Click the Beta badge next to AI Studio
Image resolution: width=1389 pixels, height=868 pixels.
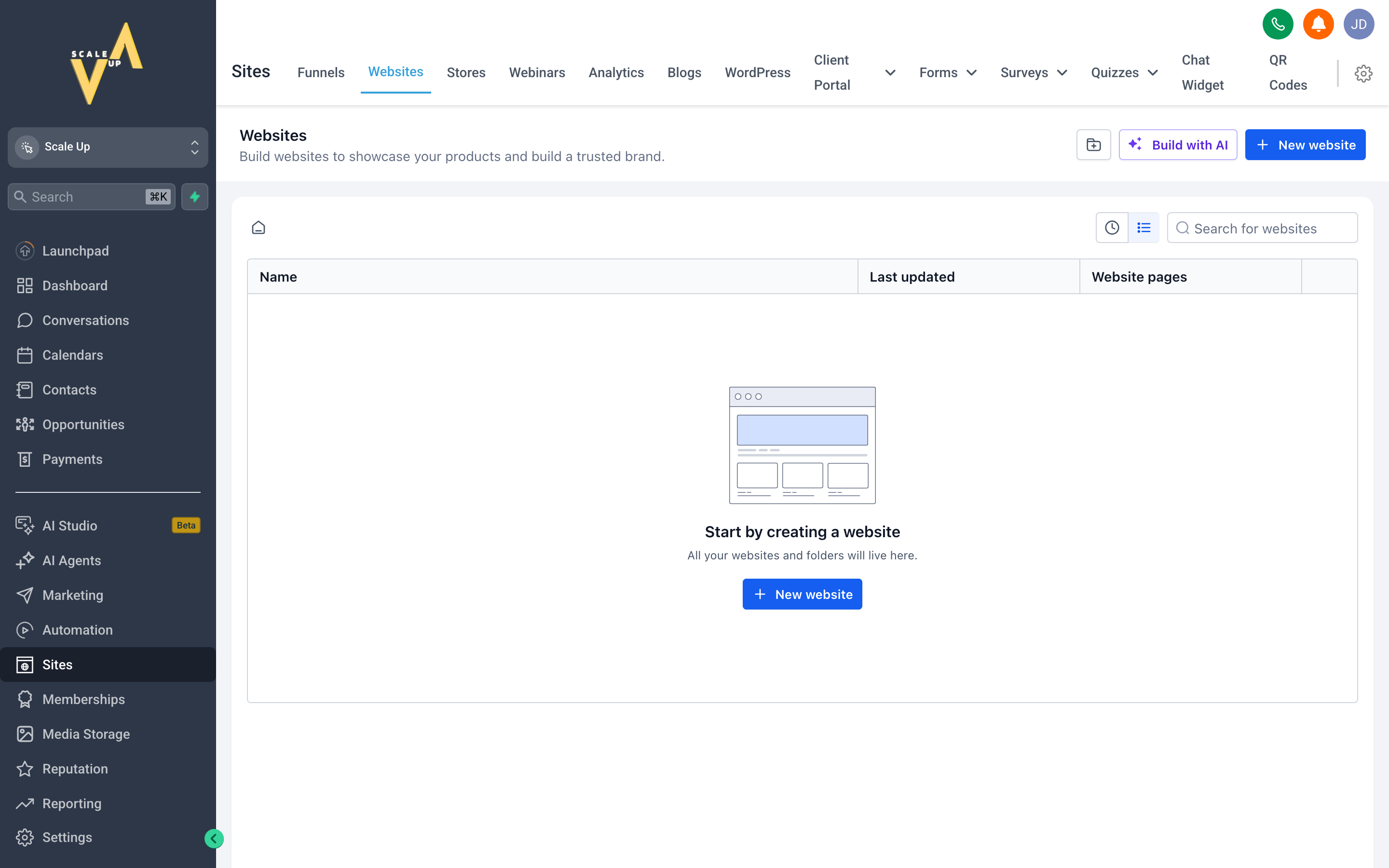[186, 525]
